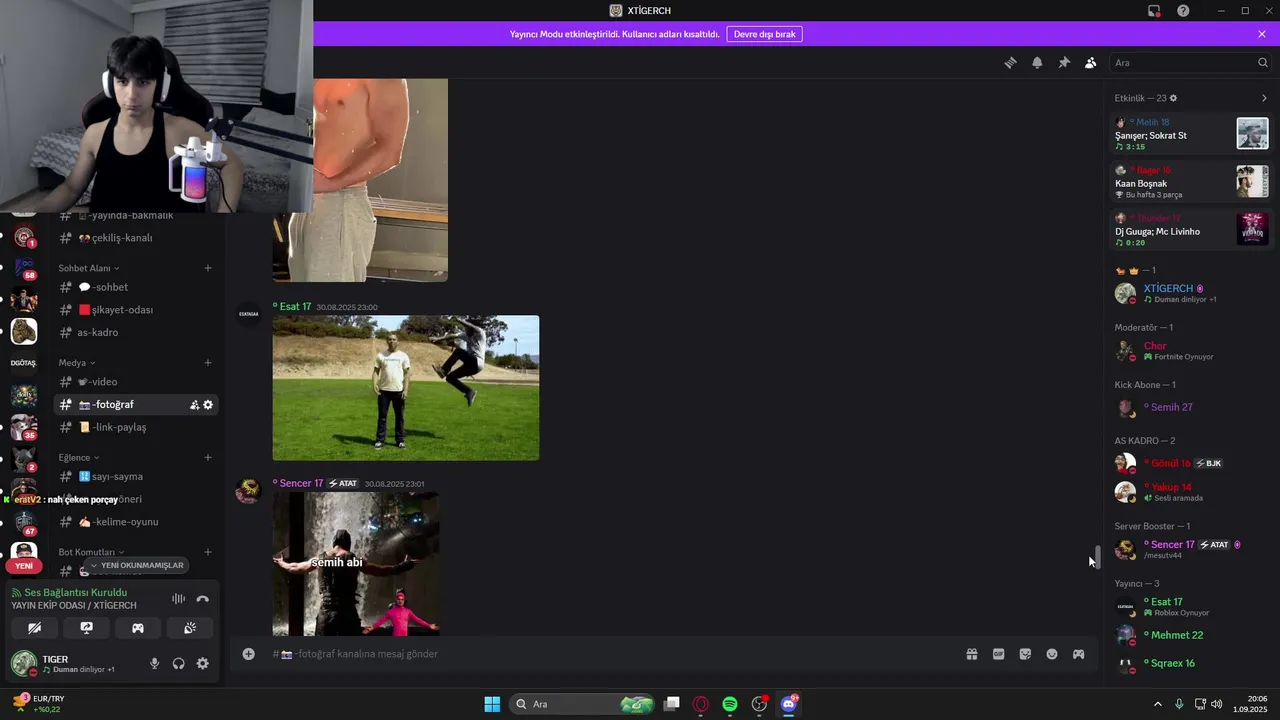1280x720 pixels.
Task: Expand the Etkinlik panel with right chevron
Action: pyautogui.click(x=1264, y=98)
